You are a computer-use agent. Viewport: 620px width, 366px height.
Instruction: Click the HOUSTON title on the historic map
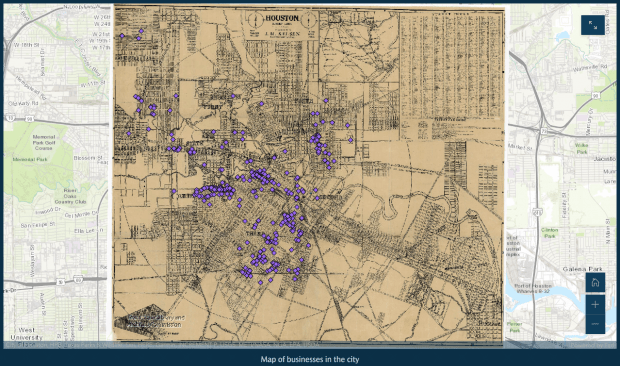coord(282,18)
